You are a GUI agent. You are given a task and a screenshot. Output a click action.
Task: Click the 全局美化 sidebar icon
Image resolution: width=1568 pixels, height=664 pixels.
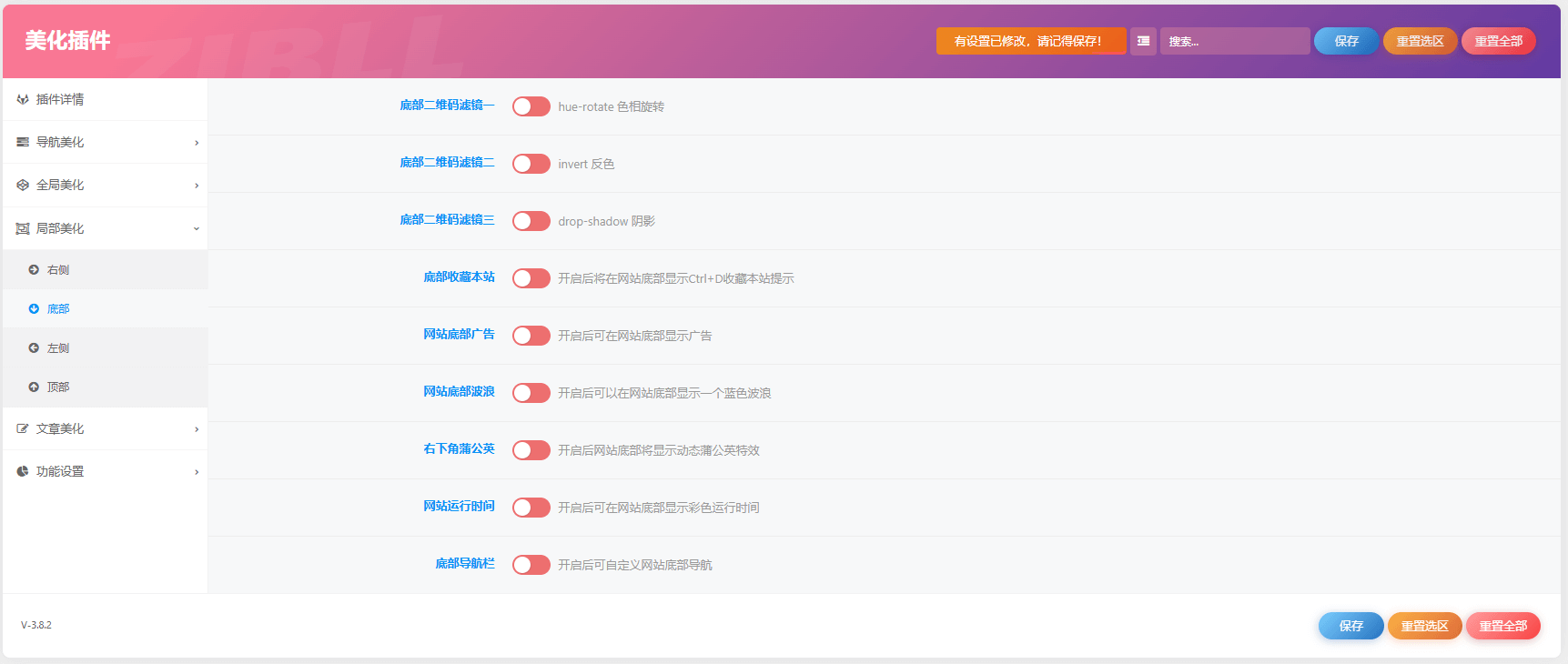tap(23, 185)
